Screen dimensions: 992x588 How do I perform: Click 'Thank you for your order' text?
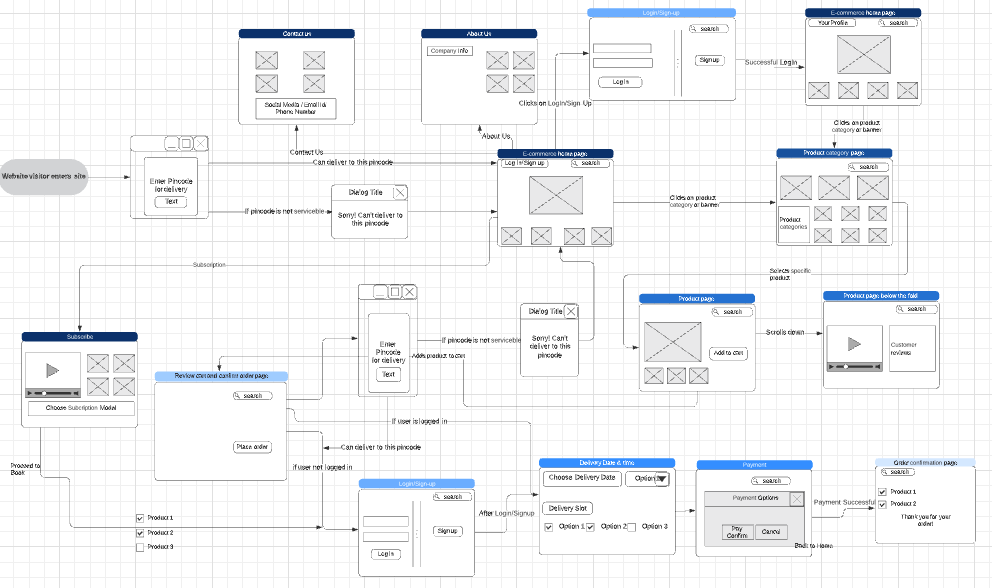point(926,520)
